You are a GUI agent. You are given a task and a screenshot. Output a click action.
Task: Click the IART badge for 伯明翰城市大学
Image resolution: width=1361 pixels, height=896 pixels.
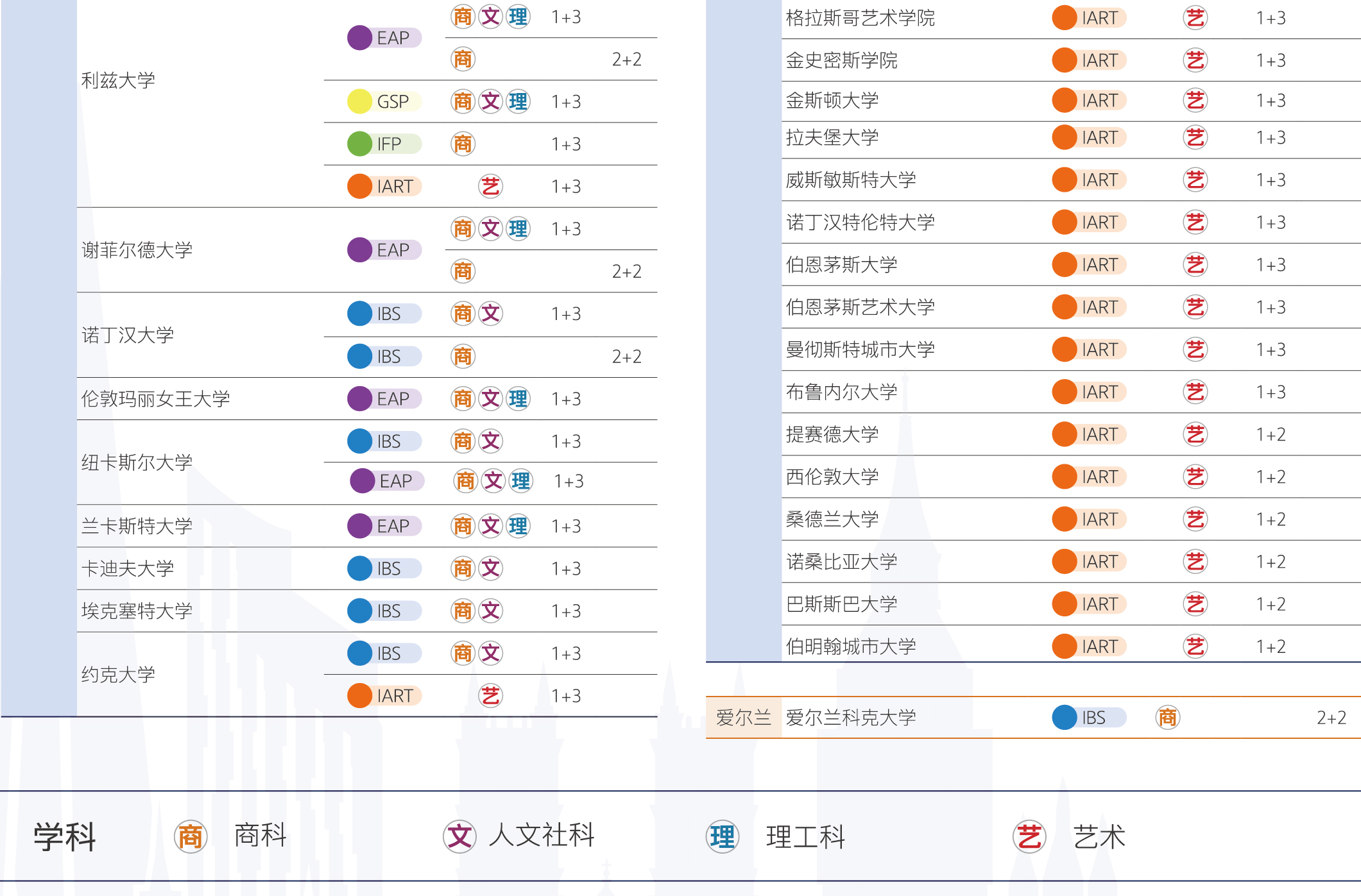1089,646
